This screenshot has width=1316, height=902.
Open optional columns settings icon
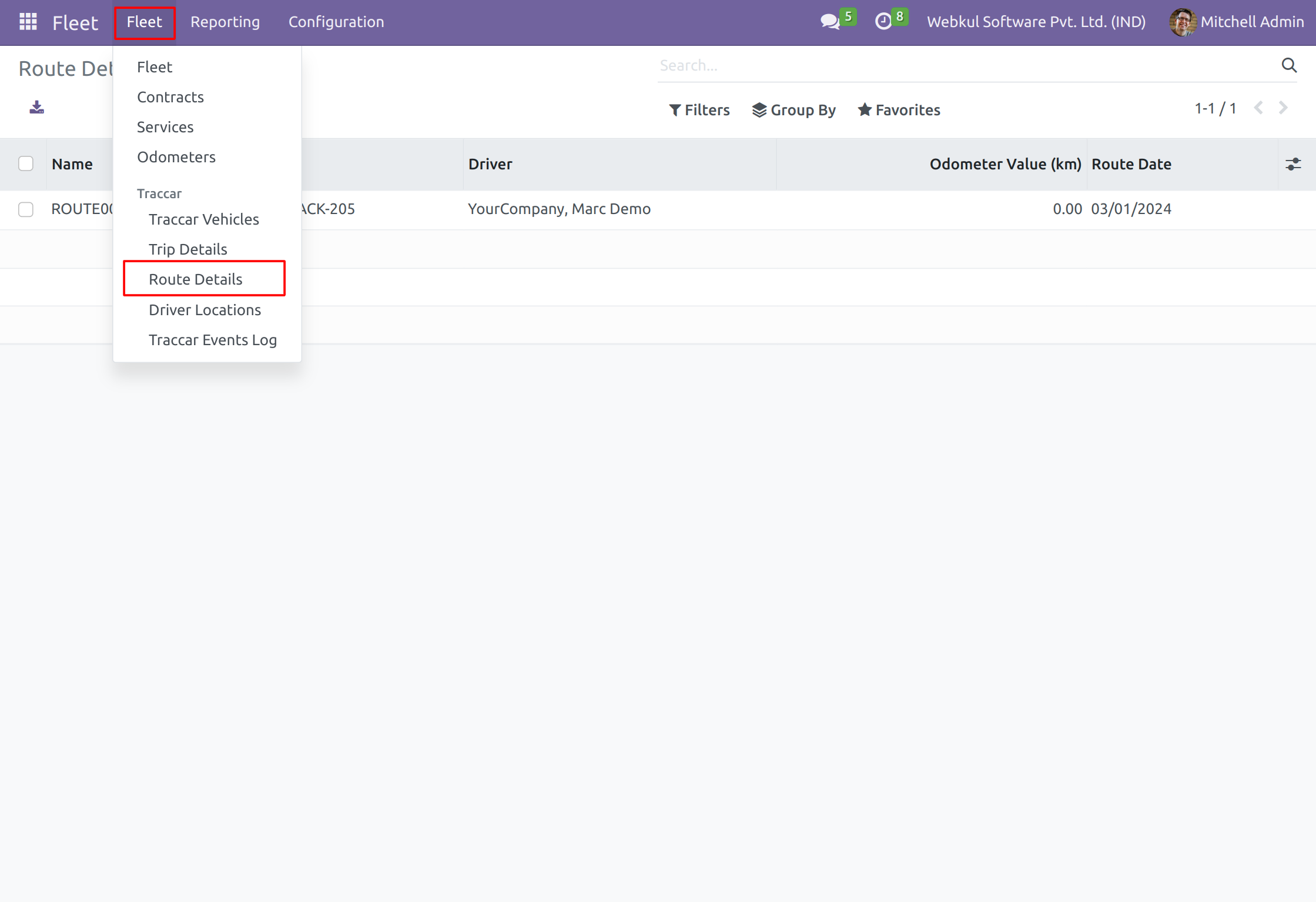click(1293, 164)
